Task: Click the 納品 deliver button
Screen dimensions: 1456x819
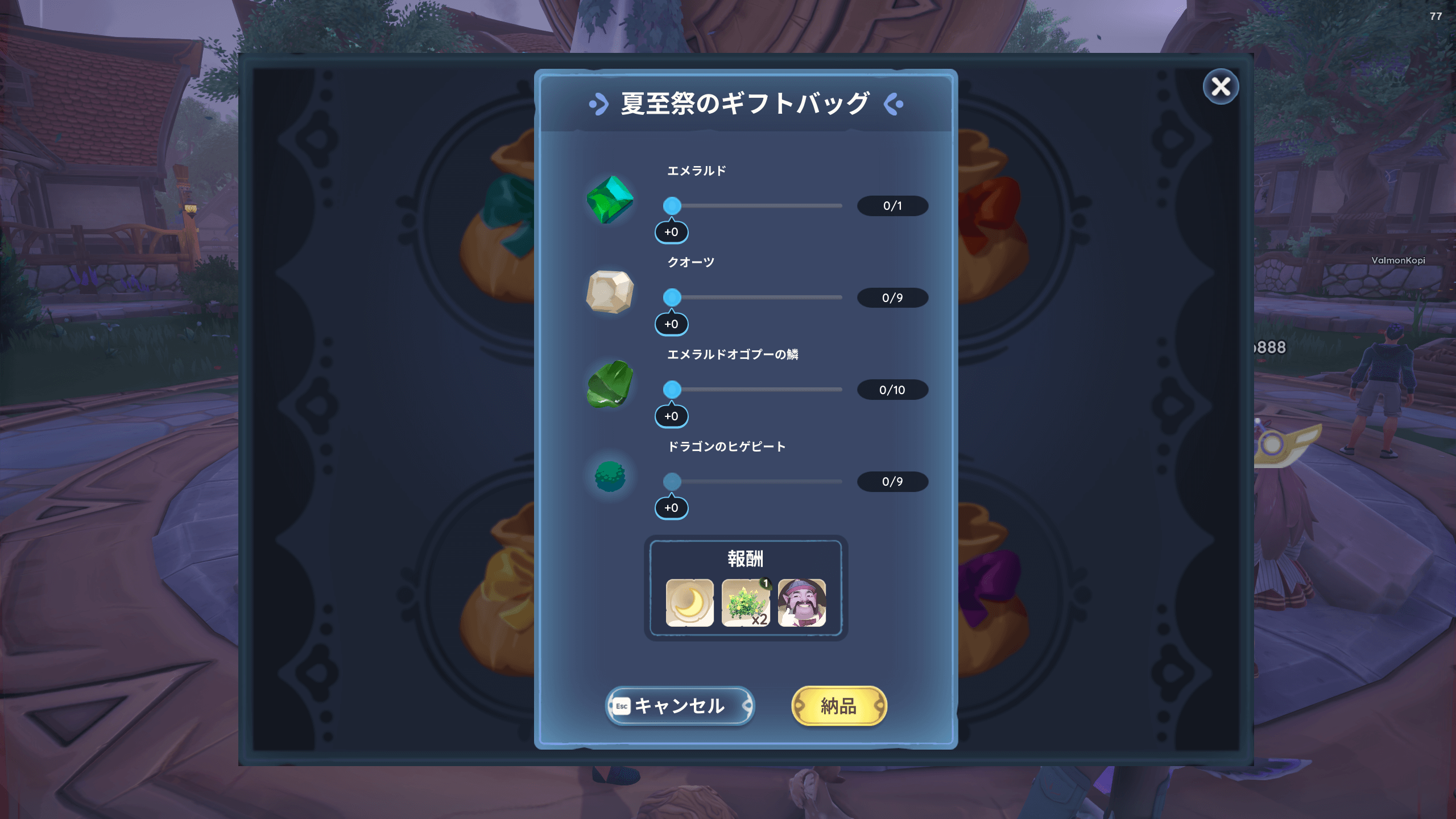Action: coord(839,706)
